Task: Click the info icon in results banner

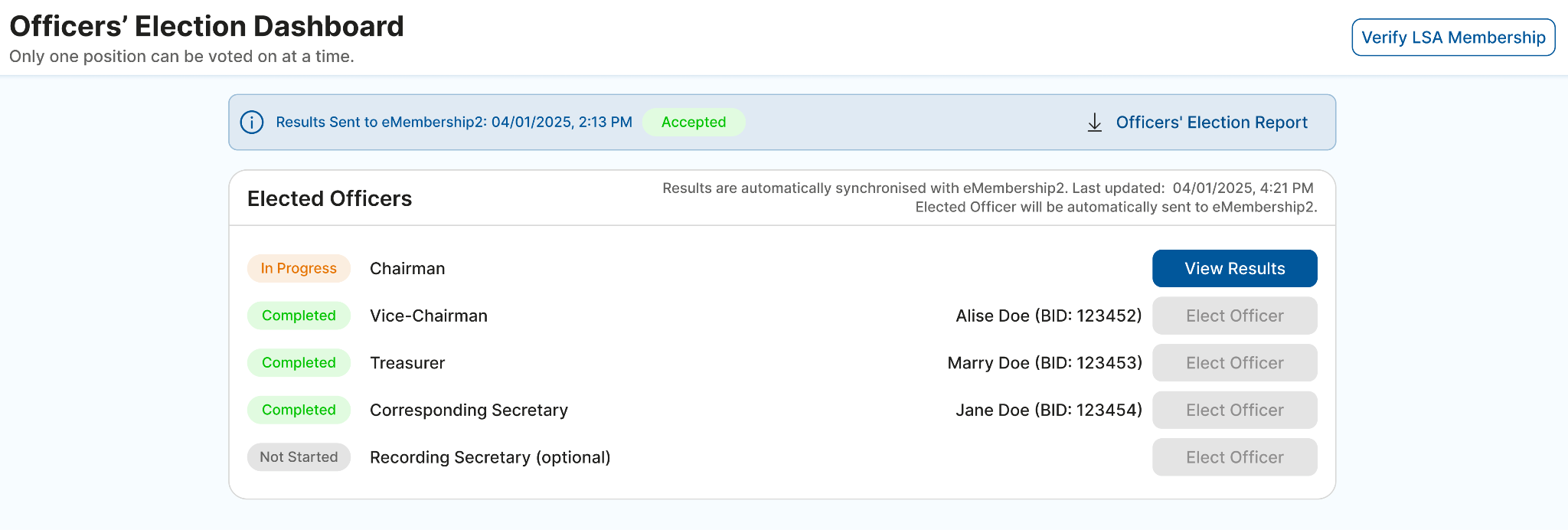Action: (x=252, y=123)
